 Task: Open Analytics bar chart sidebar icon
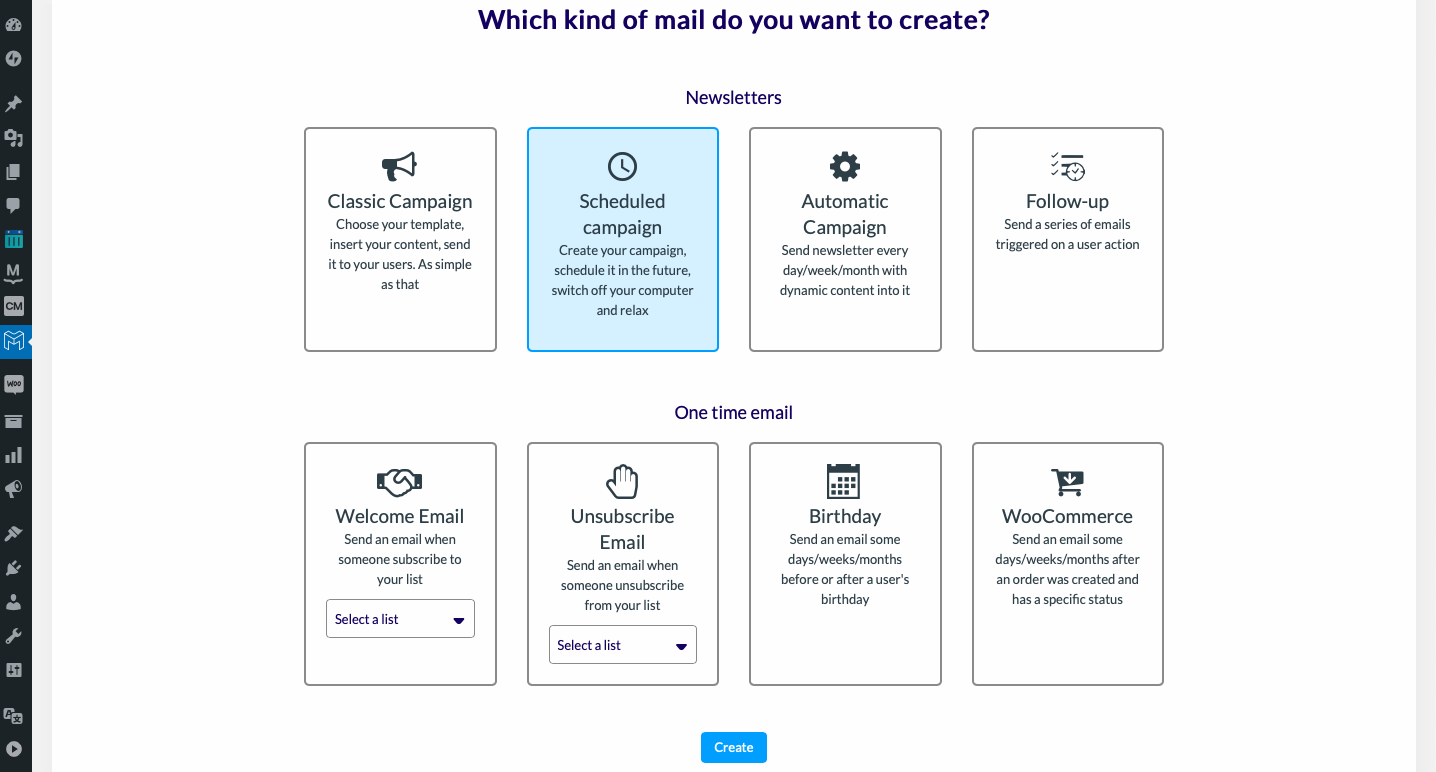tap(14, 455)
